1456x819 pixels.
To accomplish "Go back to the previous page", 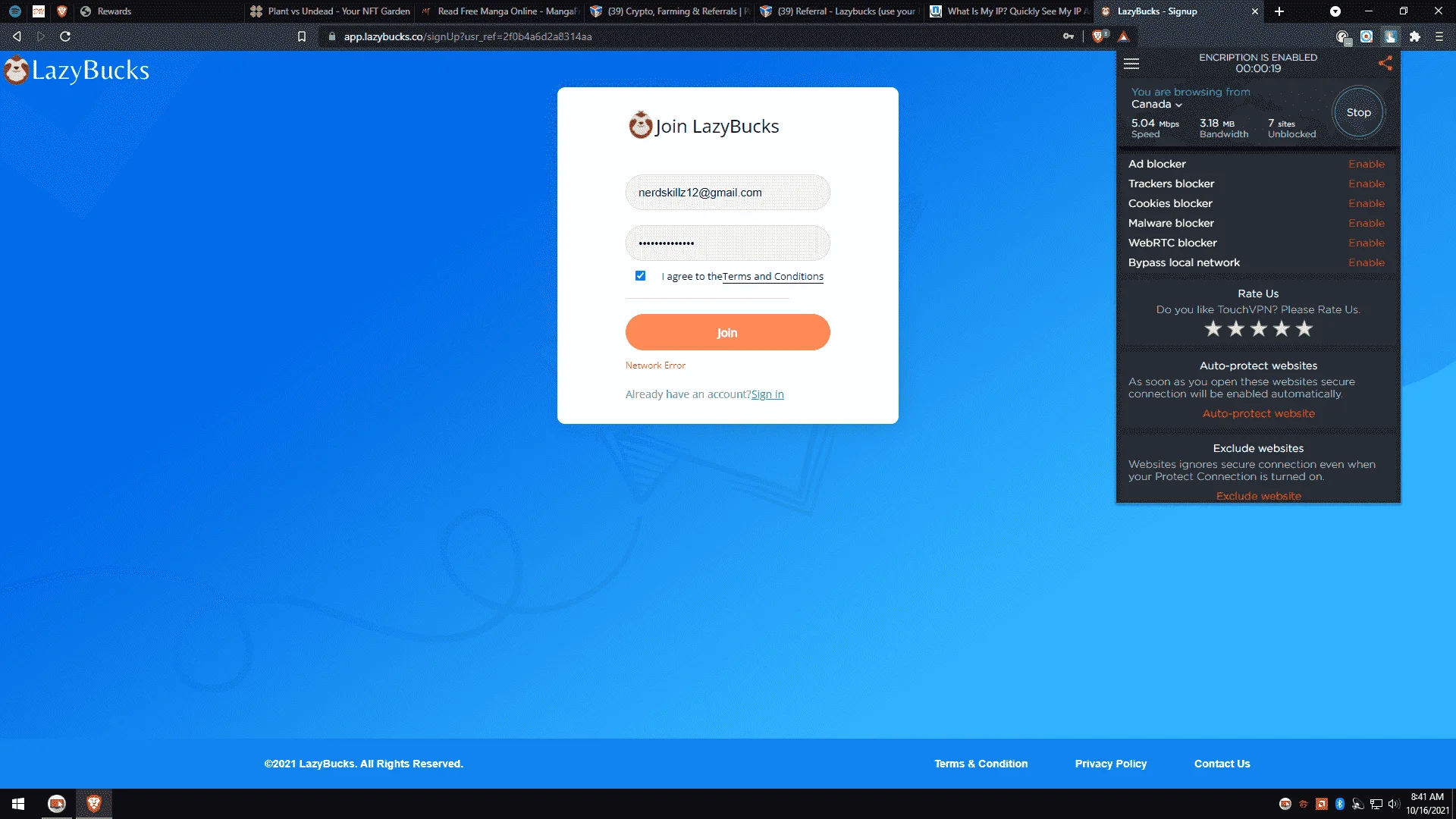I will tap(17, 36).
